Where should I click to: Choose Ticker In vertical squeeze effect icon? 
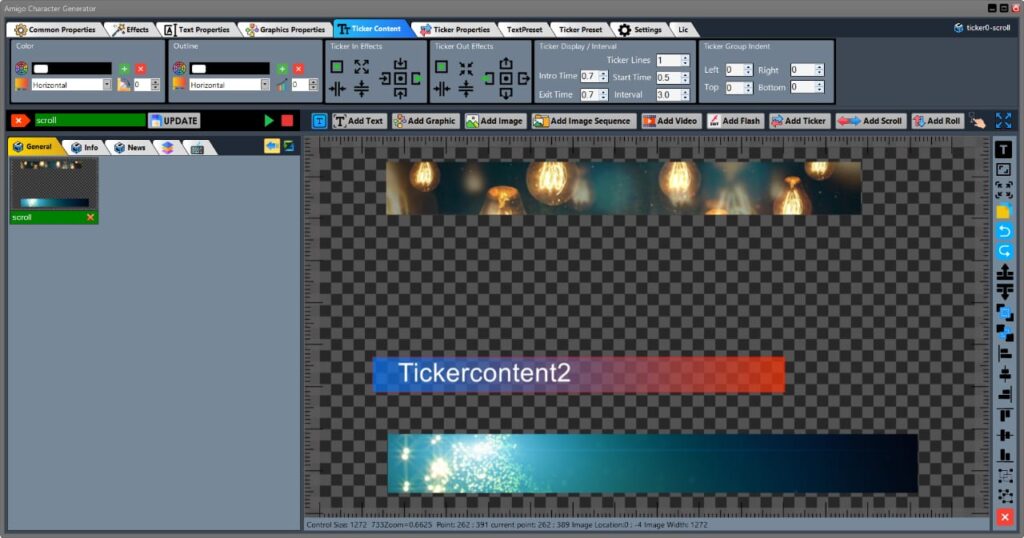click(x=361, y=89)
